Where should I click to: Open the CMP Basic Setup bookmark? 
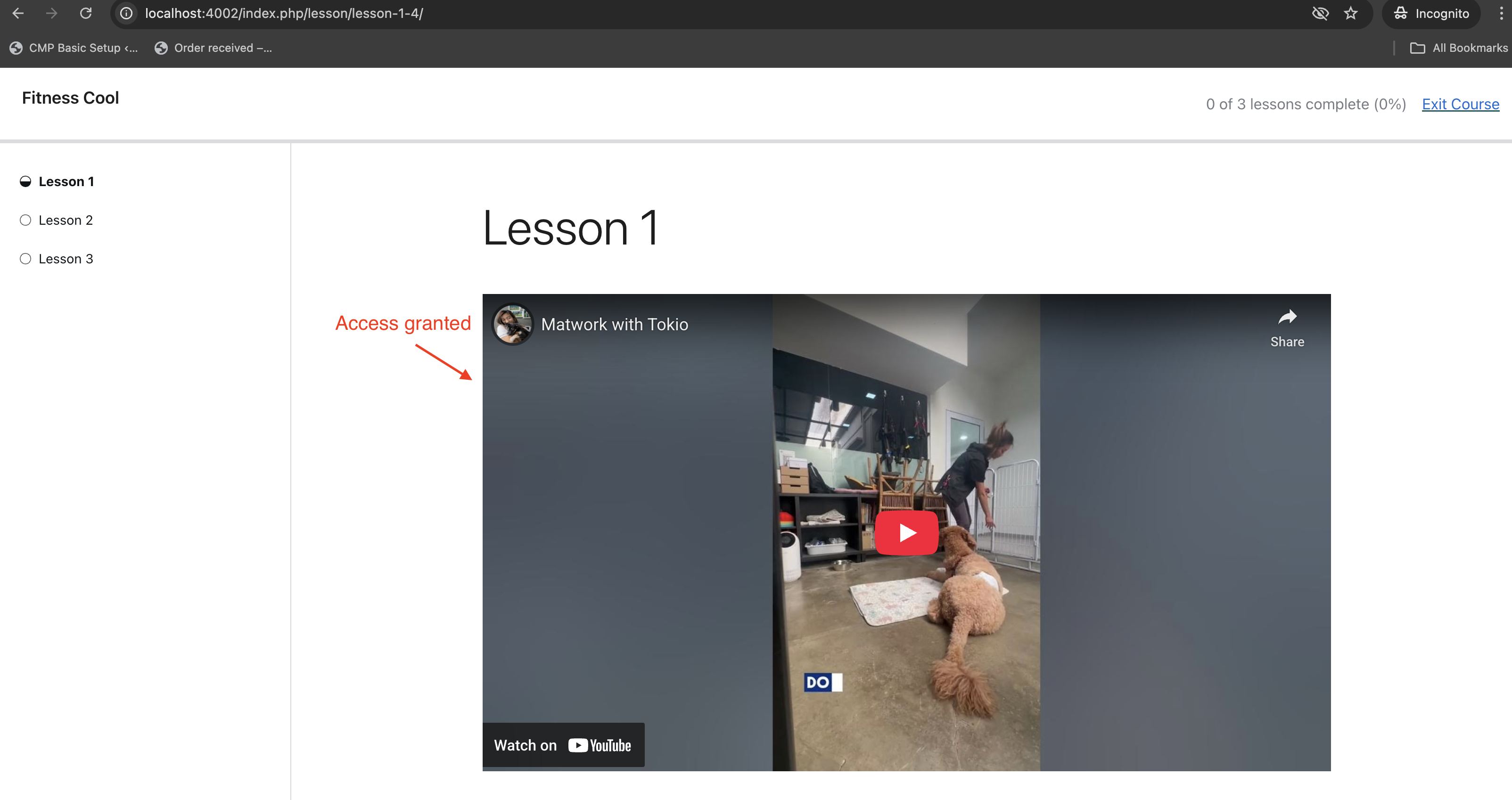(x=74, y=48)
